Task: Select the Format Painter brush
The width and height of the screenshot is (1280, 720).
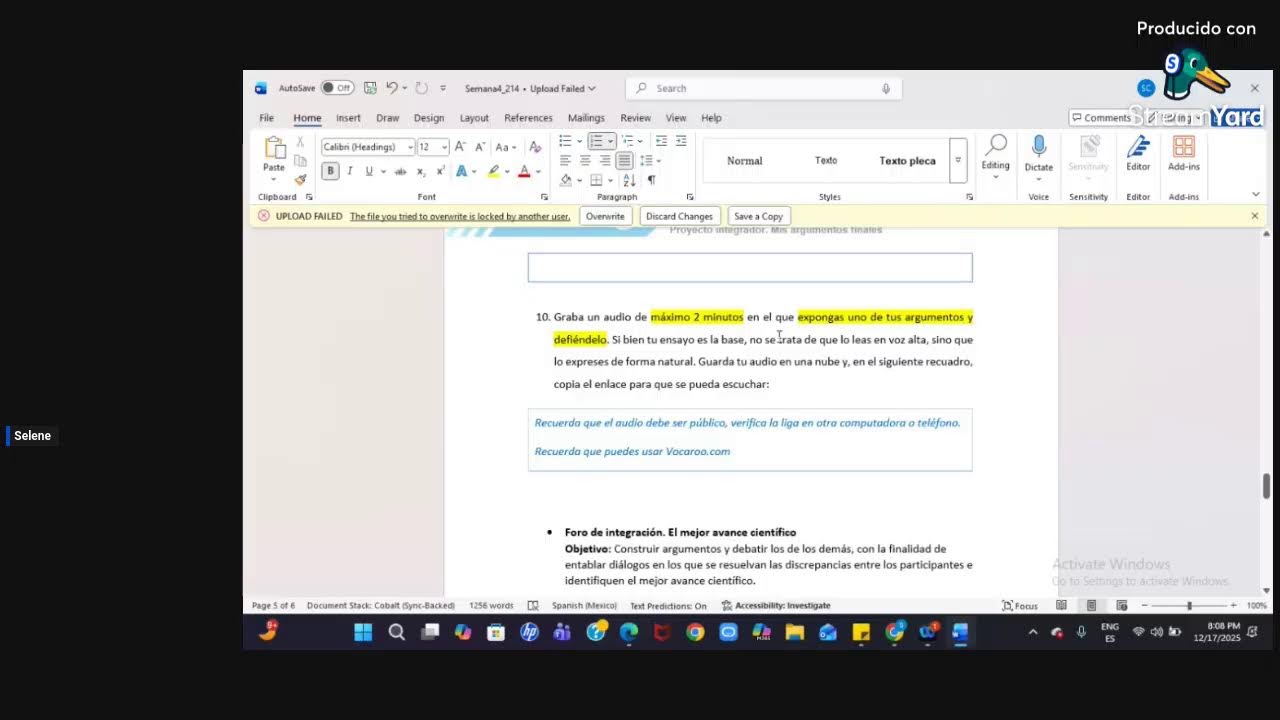Action: click(300, 179)
